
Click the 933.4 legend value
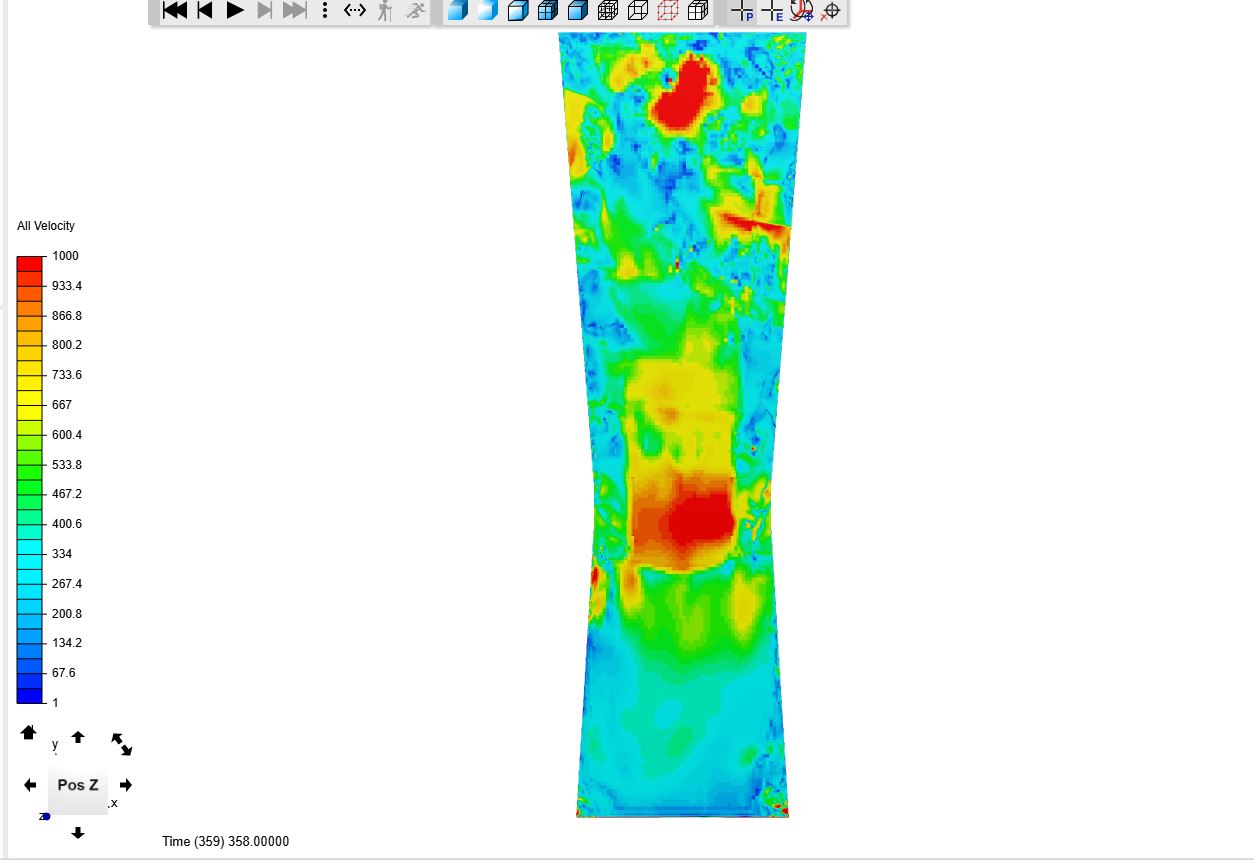click(67, 286)
